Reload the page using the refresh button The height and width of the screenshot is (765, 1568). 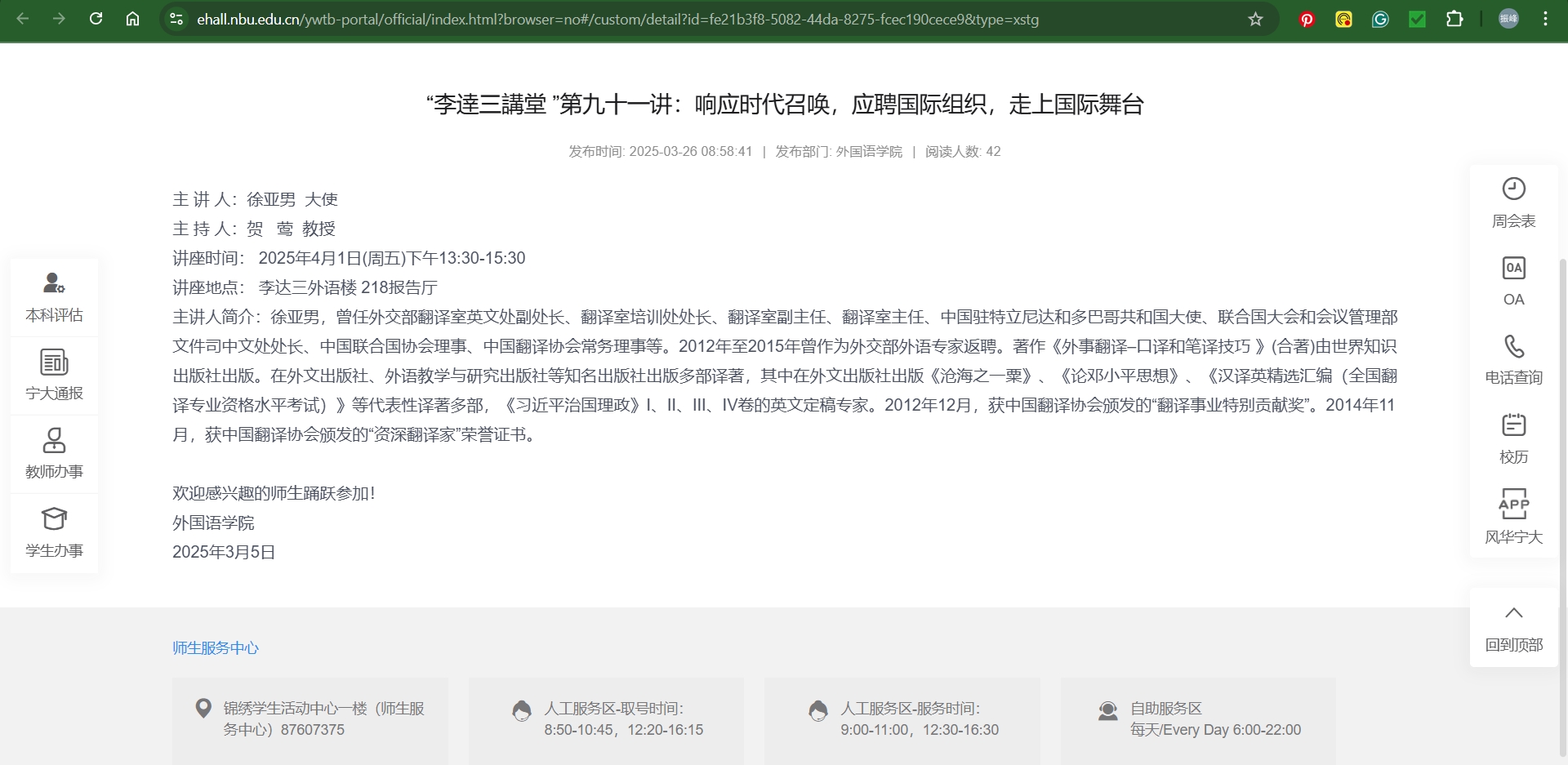96,19
